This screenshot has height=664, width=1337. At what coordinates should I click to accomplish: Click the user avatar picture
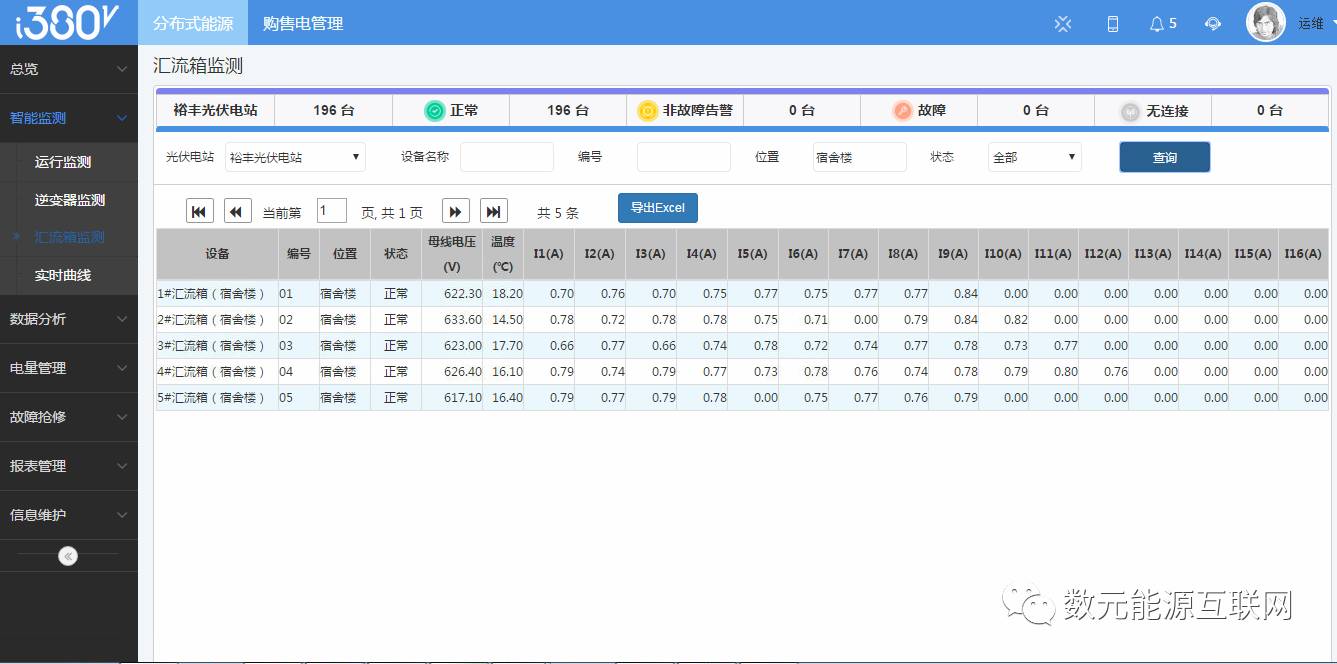click(1265, 22)
